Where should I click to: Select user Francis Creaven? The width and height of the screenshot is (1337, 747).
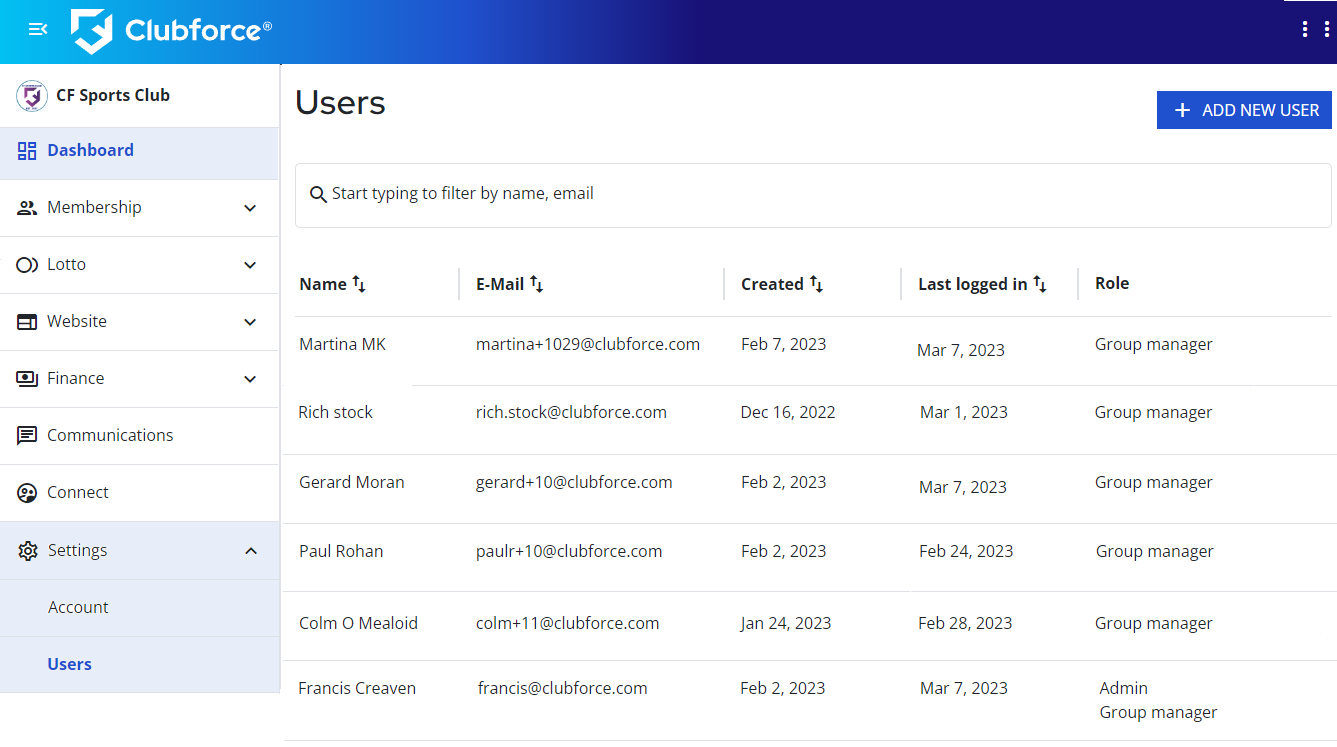(357, 689)
